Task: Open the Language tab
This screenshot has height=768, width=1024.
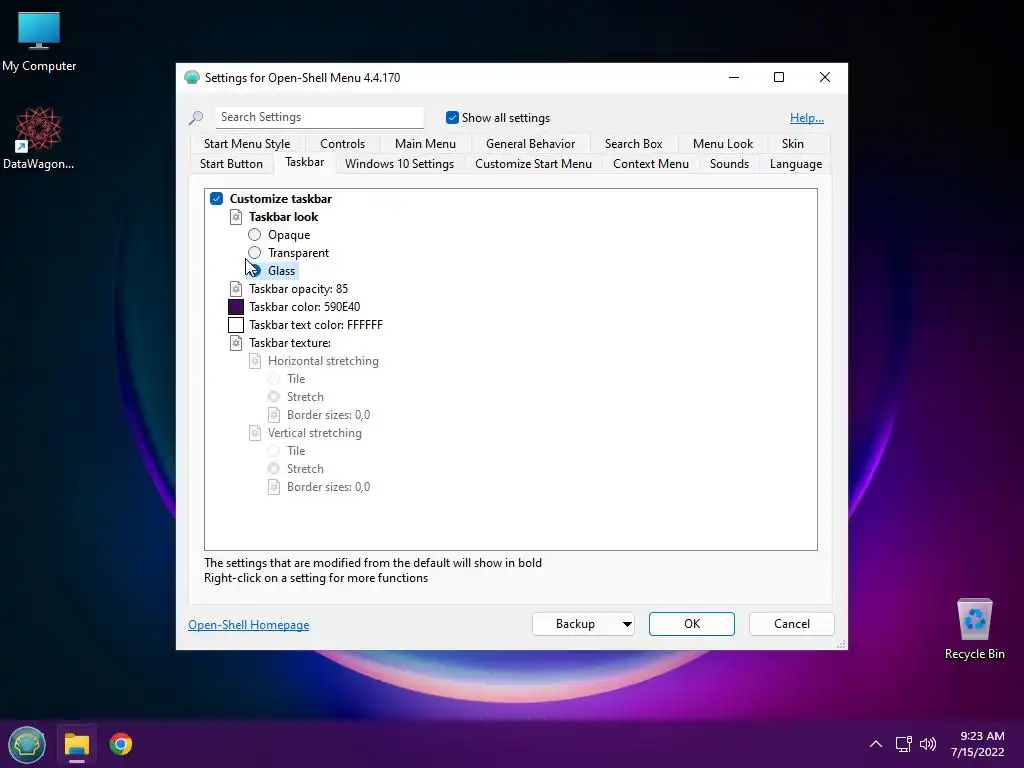Action: click(x=796, y=164)
